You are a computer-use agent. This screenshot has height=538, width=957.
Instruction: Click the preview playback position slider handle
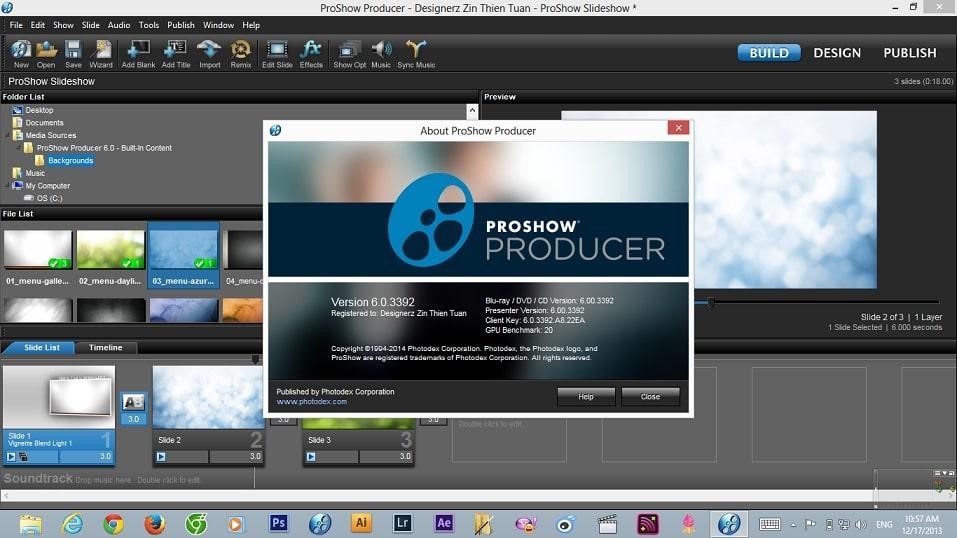pyautogui.click(x=710, y=302)
